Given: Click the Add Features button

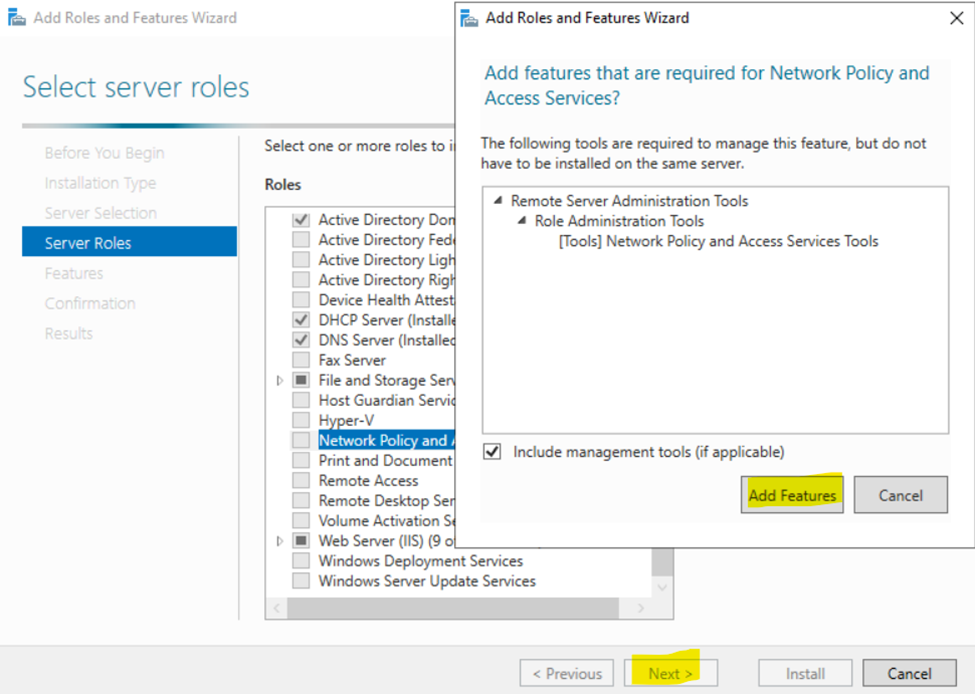Looking at the screenshot, I should click(792, 495).
